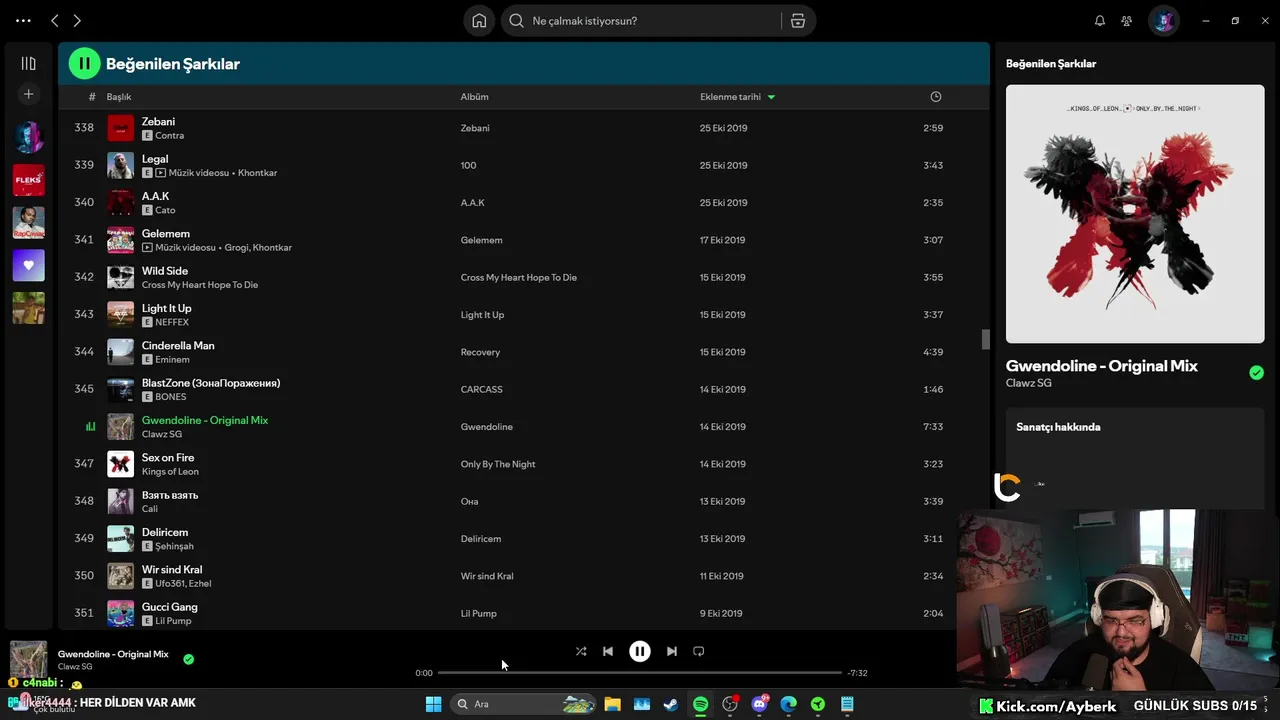Select the A.A.K song title
This screenshot has width=1280, height=720.
coord(155,196)
